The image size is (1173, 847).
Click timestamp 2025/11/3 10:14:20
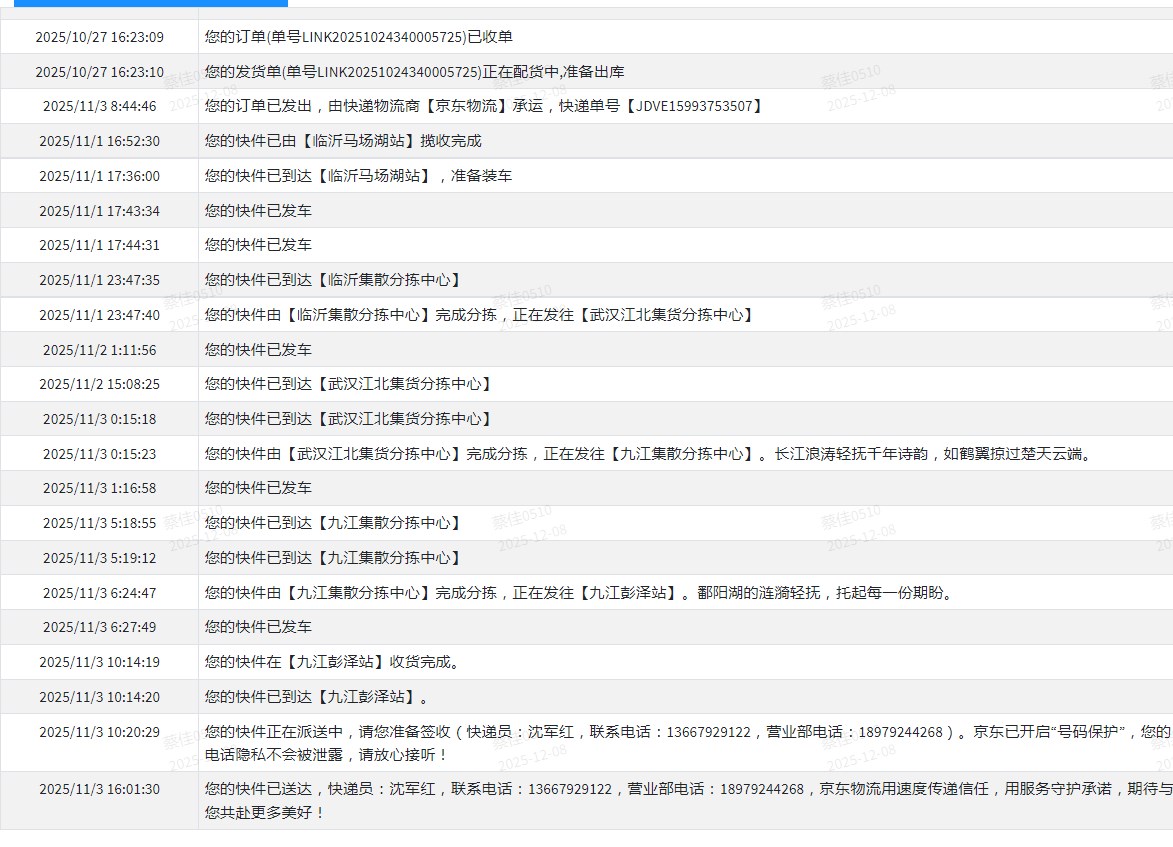click(x=99, y=697)
